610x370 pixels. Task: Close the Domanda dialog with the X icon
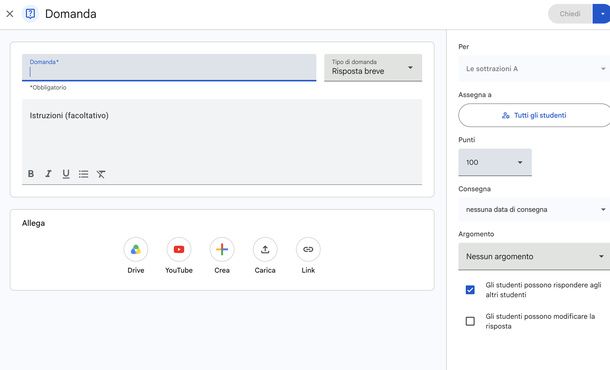tap(10, 14)
